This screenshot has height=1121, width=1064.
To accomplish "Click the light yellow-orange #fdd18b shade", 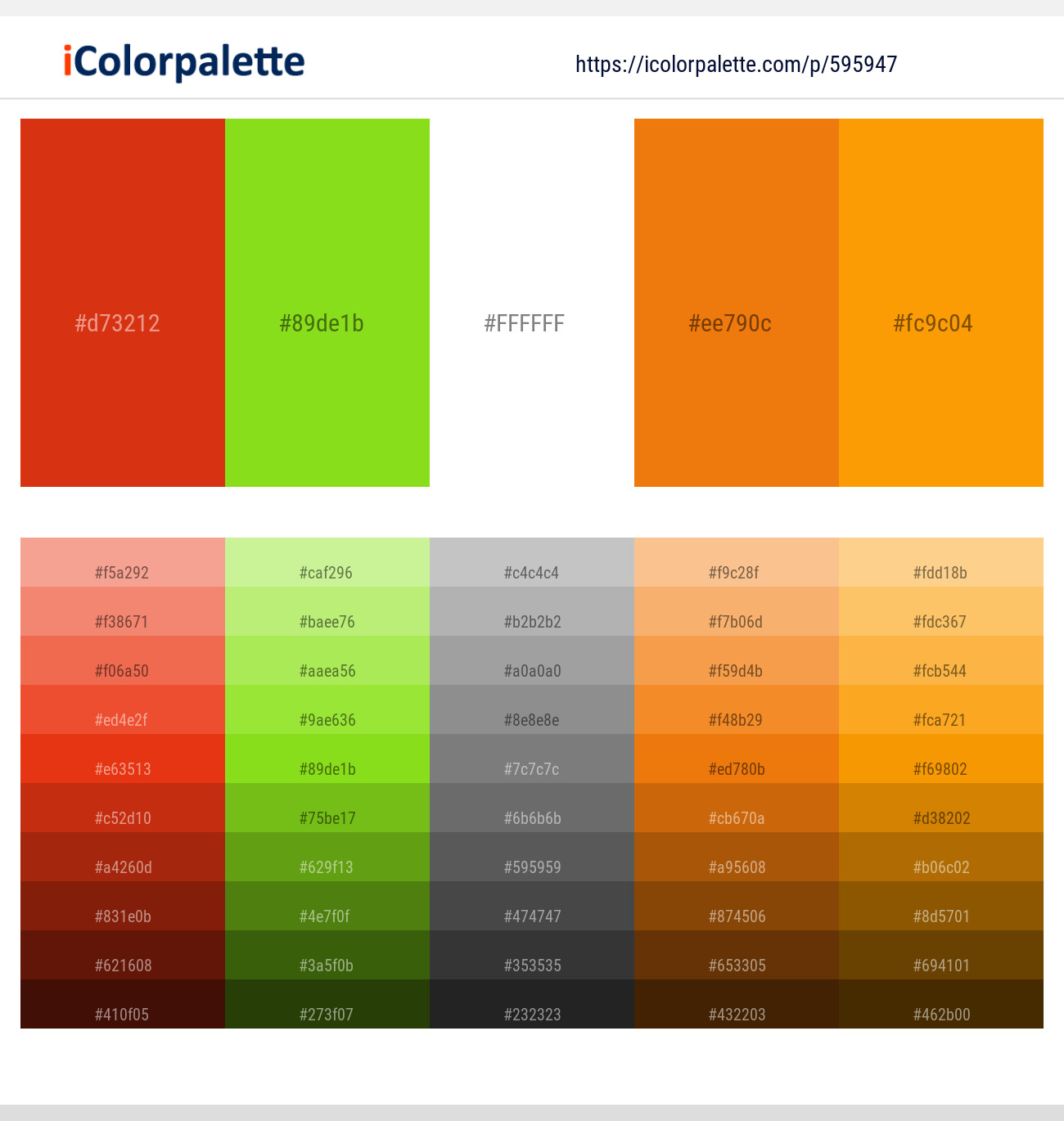I will [941, 562].
